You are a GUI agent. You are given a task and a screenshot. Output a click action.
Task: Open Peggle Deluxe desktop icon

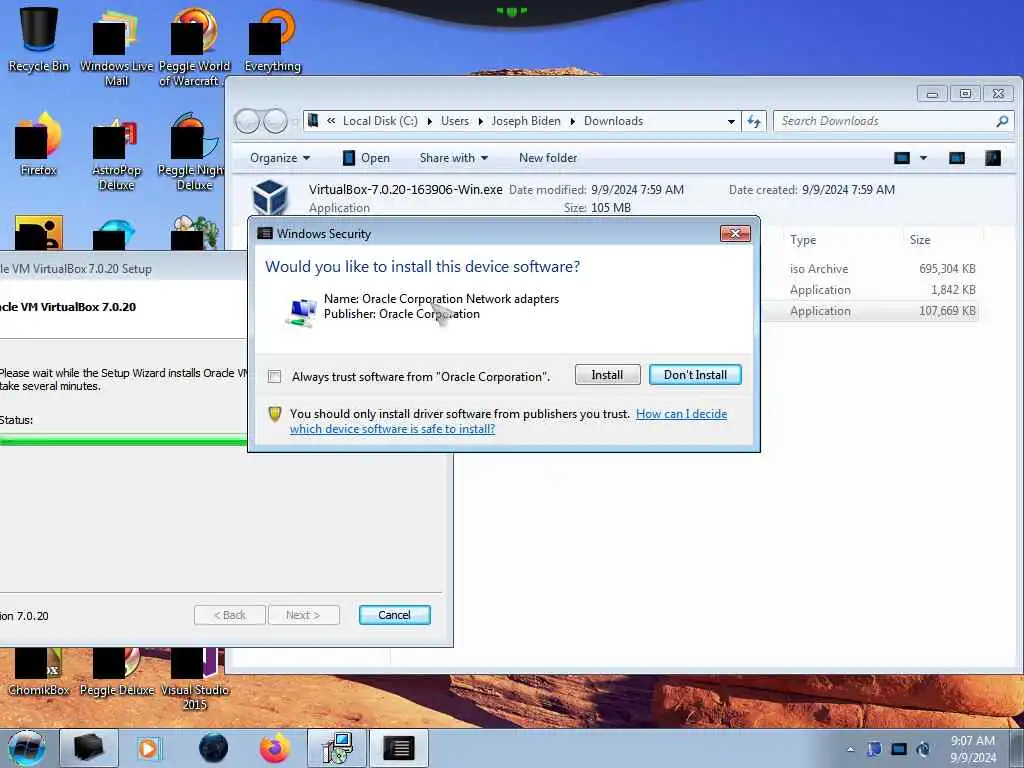point(117,671)
